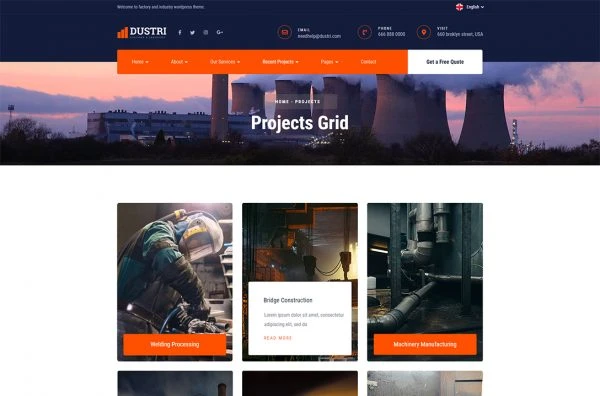600x396 pixels.
Task: Click the phone circle icon
Action: 364,33
